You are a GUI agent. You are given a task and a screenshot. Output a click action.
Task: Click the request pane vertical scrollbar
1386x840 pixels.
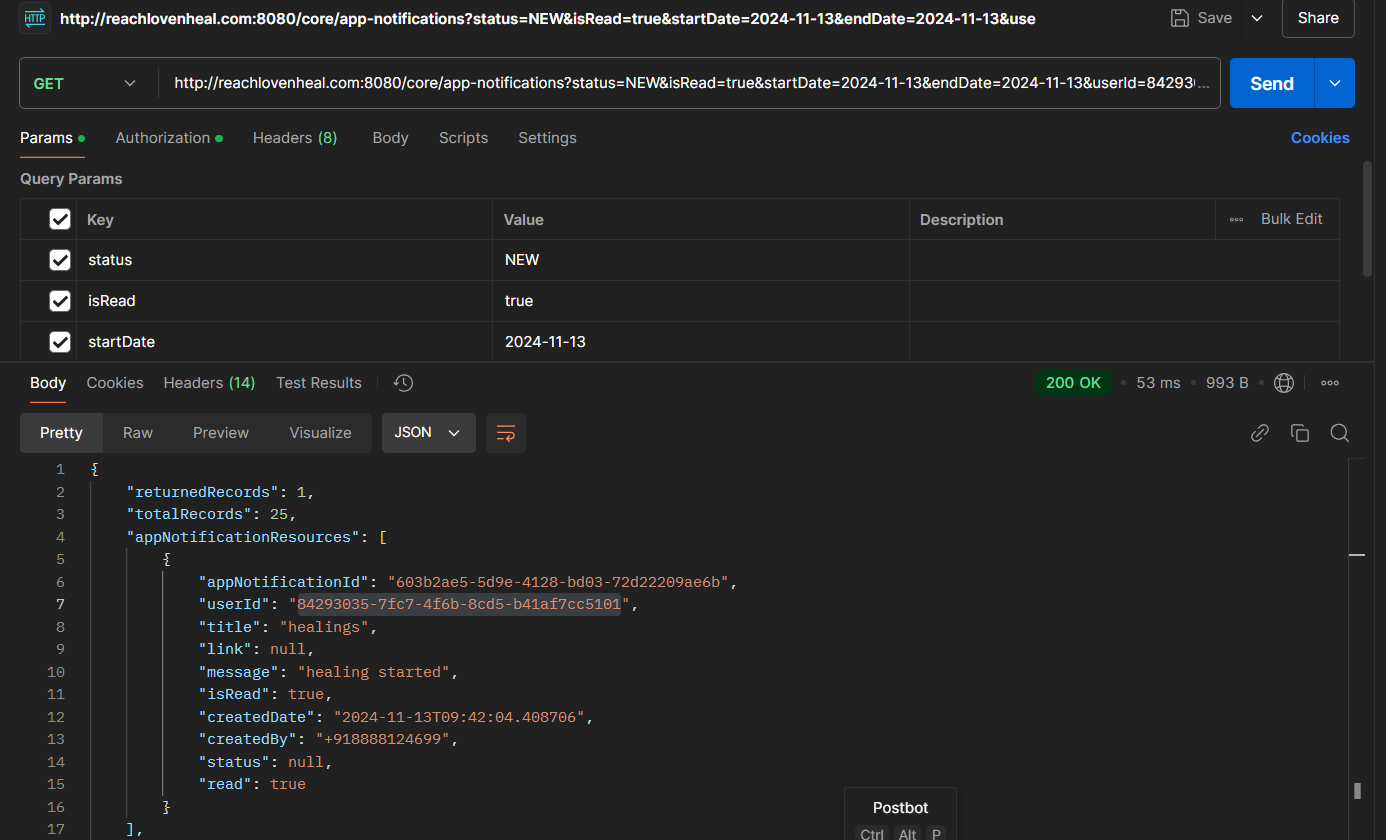pyautogui.click(x=1367, y=218)
